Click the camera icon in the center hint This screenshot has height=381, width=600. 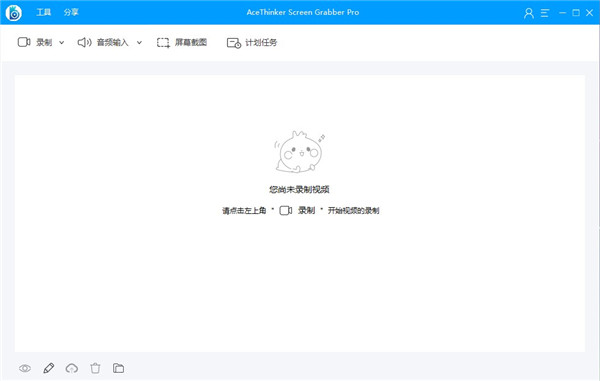(286, 210)
